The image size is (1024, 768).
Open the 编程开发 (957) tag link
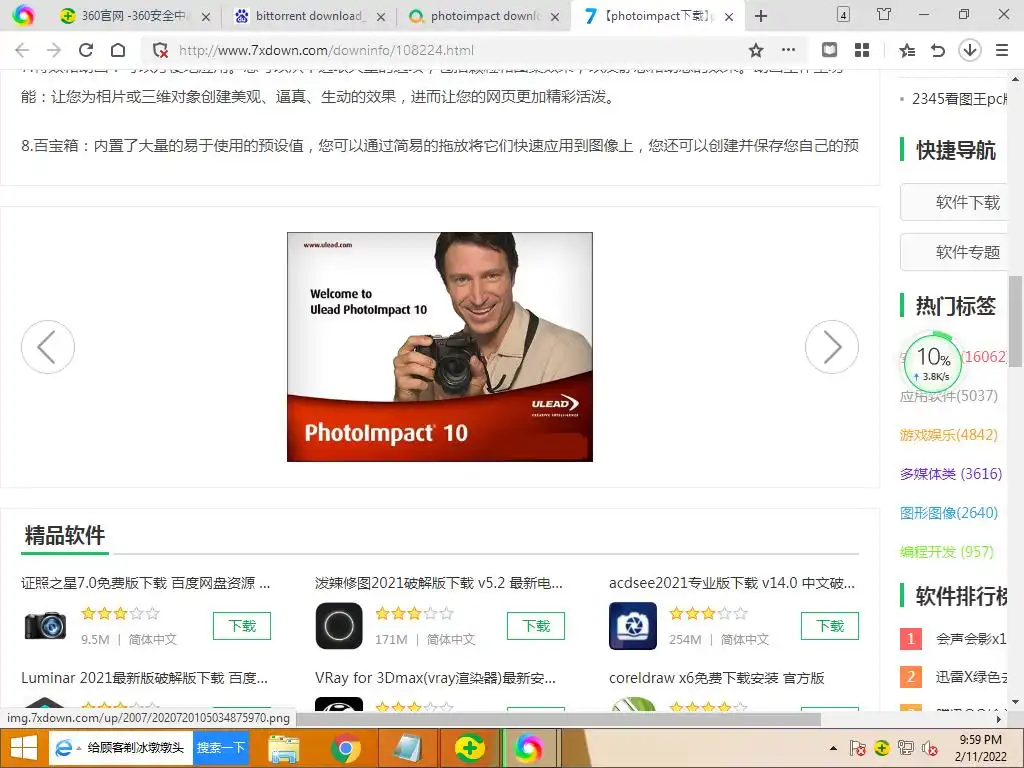[947, 552]
